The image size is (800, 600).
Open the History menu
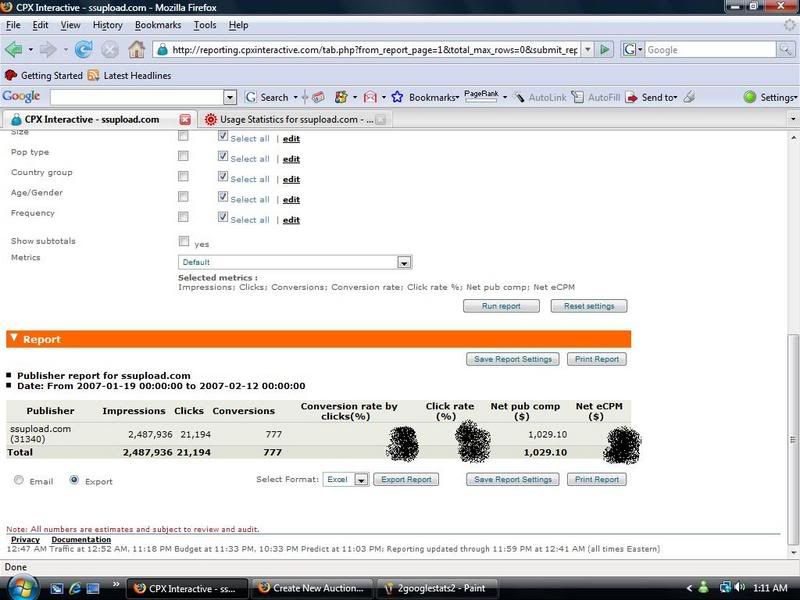(107, 24)
